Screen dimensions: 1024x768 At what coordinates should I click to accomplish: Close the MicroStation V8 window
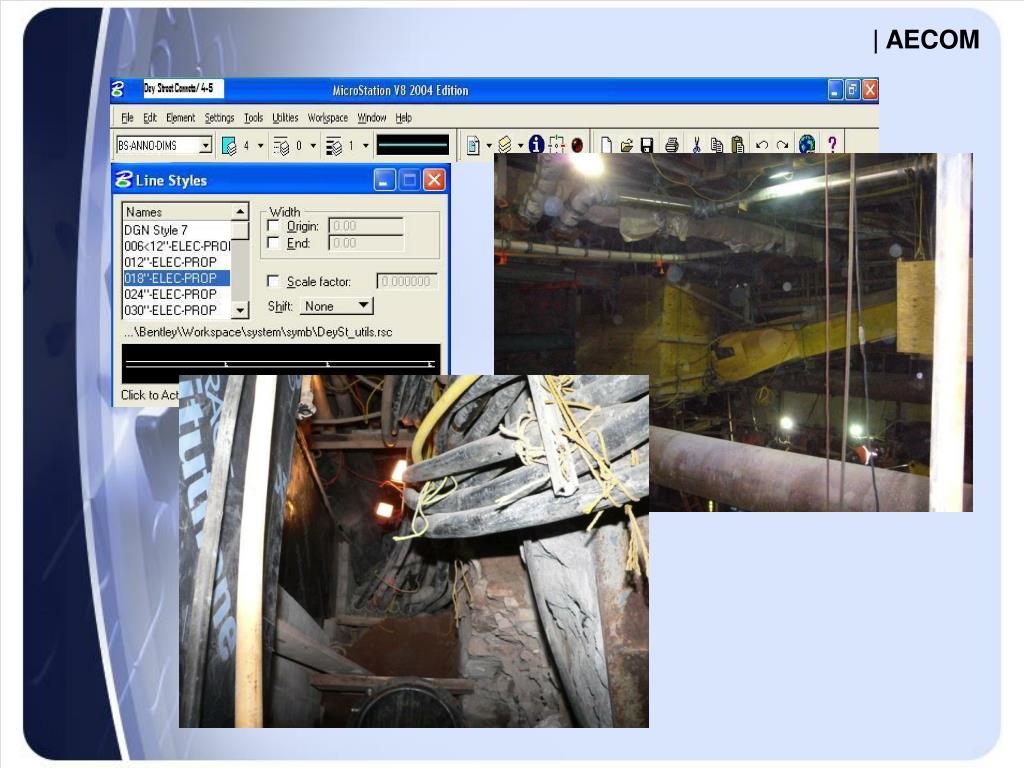click(x=870, y=89)
